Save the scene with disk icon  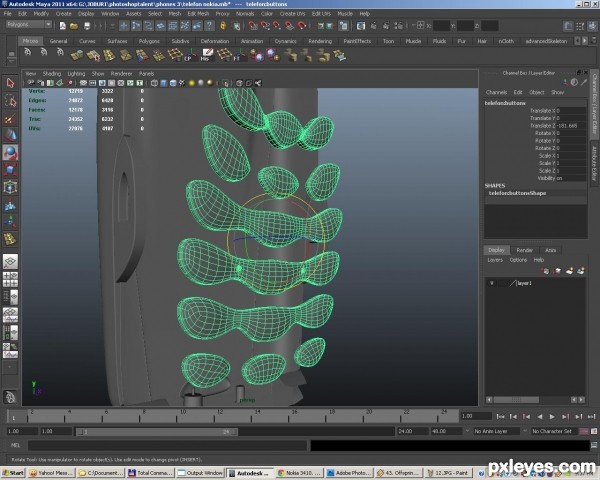coord(87,26)
